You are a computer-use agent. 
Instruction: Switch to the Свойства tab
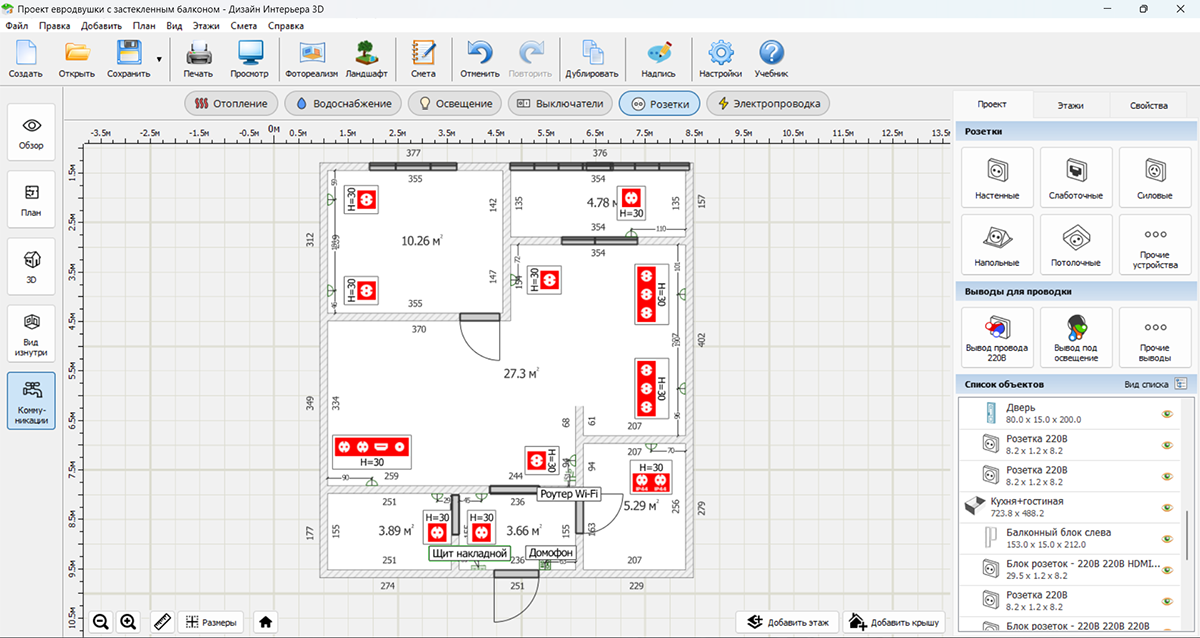[1148, 105]
